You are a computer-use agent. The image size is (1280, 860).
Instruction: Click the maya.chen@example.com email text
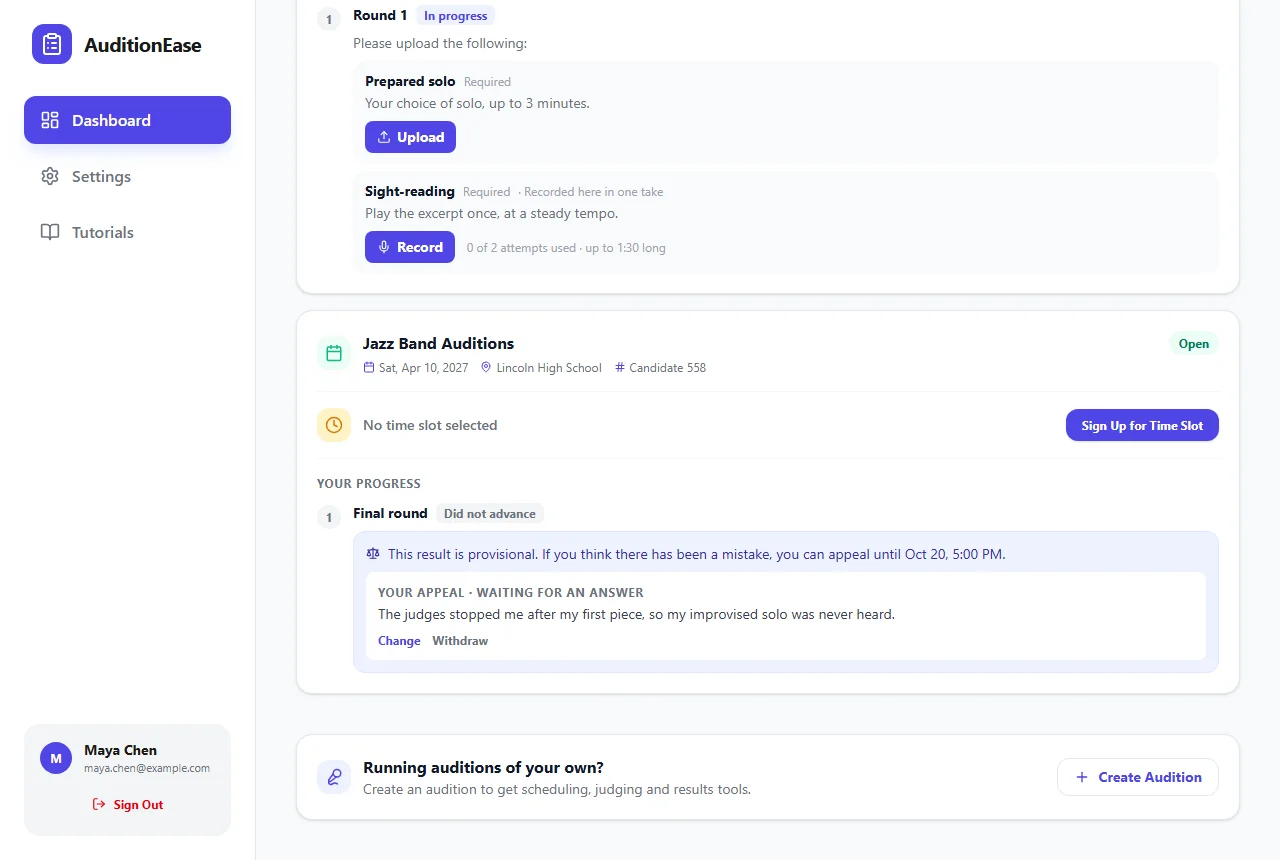[147, 768]
